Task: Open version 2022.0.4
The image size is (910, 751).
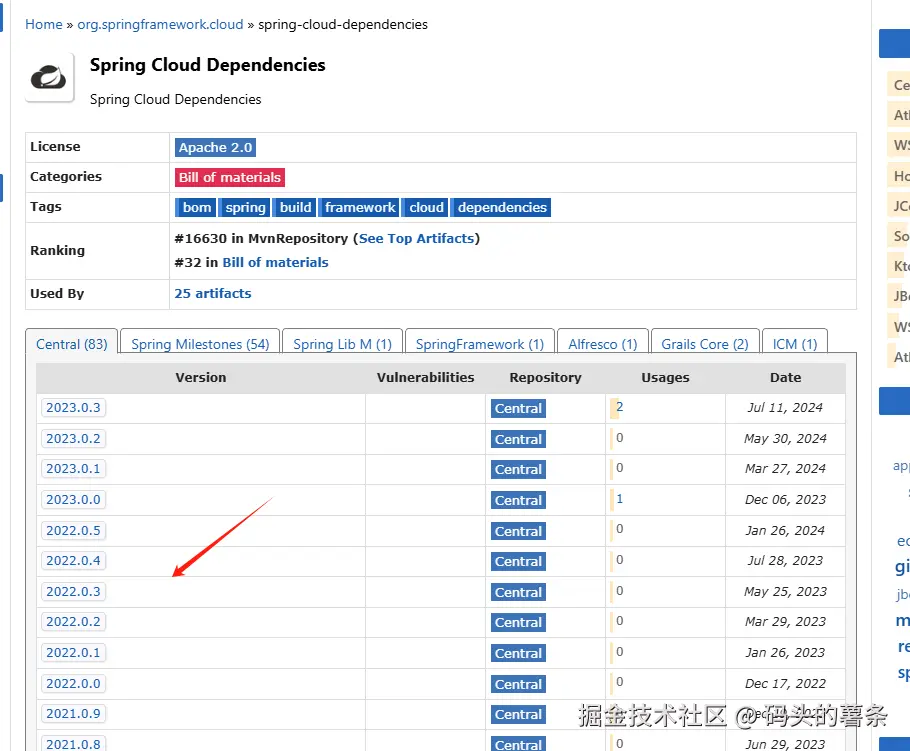Action: click(73, 561)
